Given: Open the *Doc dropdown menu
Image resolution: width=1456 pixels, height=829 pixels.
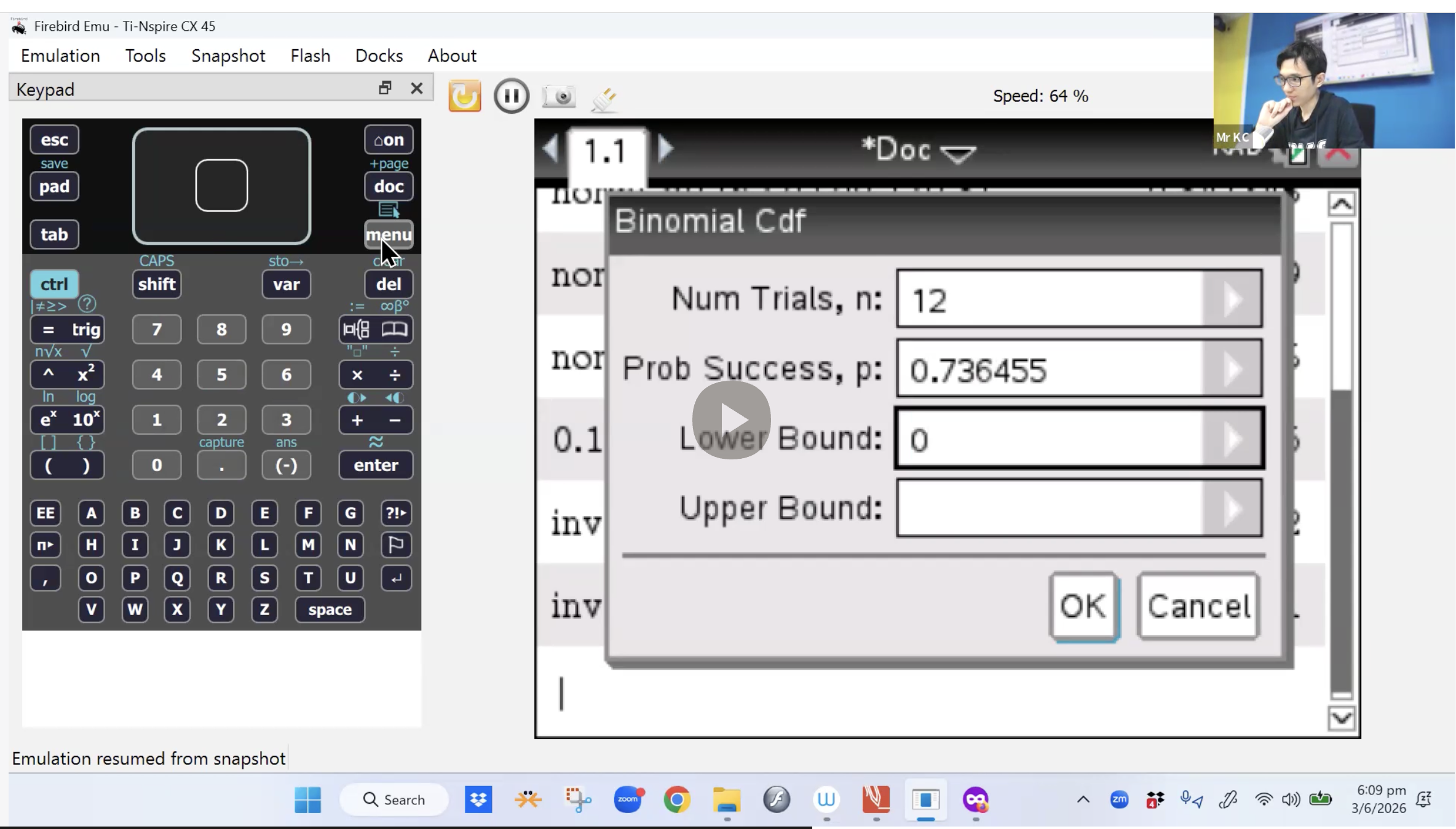Looking at the screenshot, I should (x=919, y=150).
